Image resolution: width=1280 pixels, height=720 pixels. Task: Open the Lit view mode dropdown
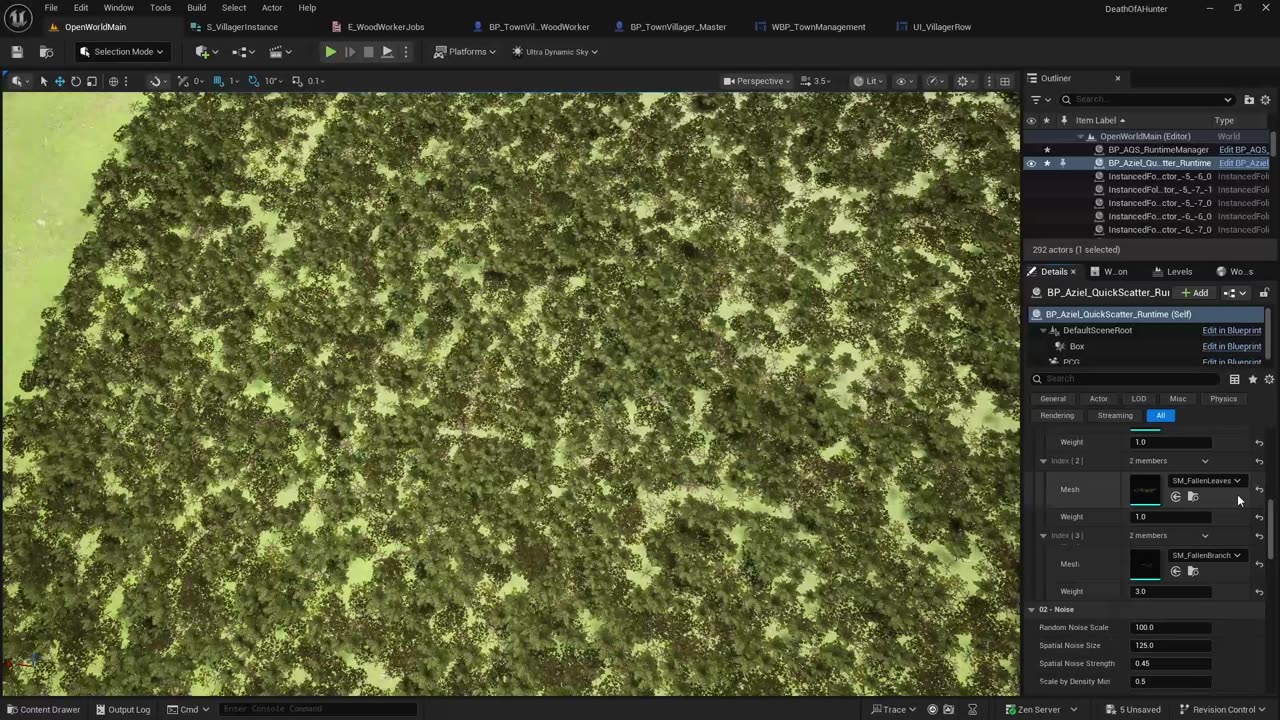point(869,81)
